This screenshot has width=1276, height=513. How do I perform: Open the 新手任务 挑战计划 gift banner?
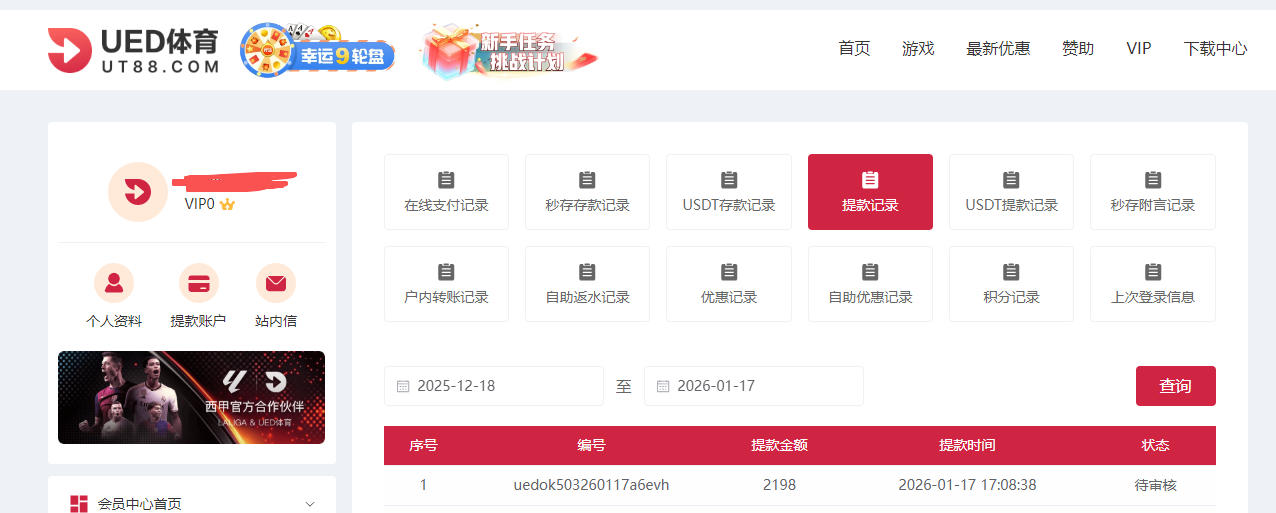click(x=509, y=51)
